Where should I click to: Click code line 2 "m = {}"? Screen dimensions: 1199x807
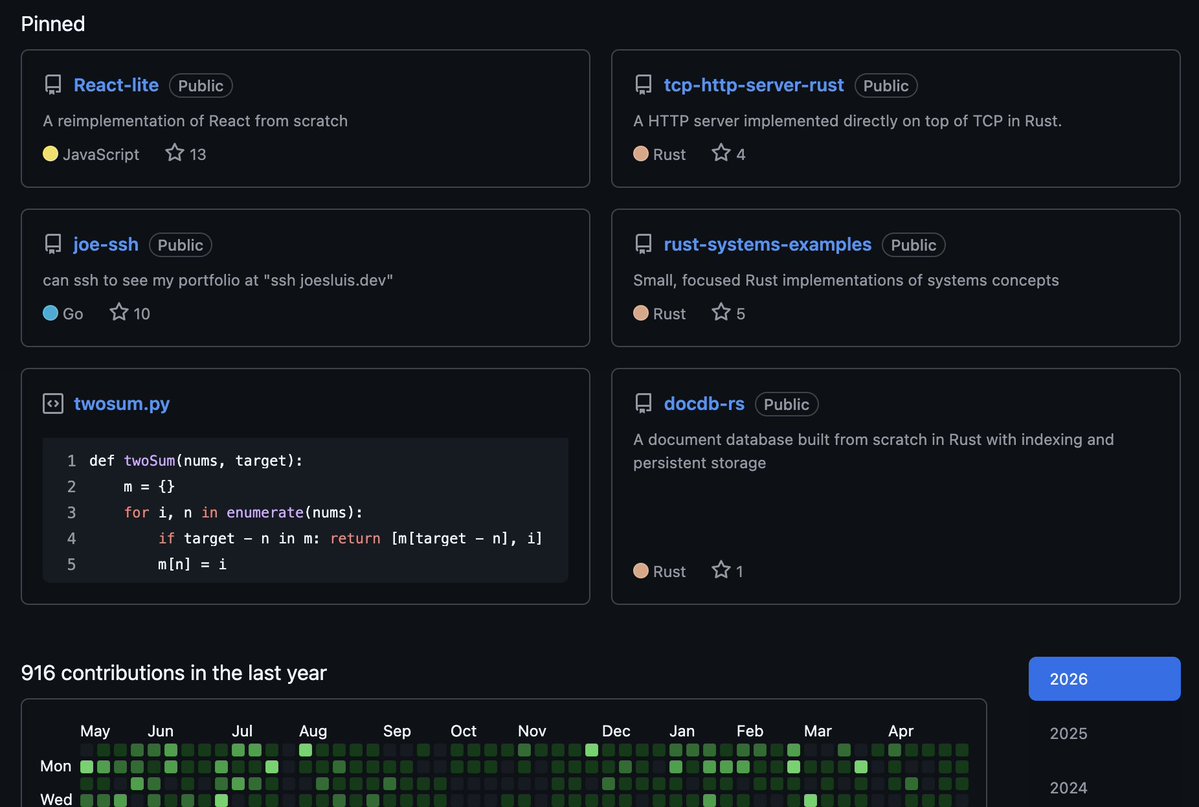(149, 486)
